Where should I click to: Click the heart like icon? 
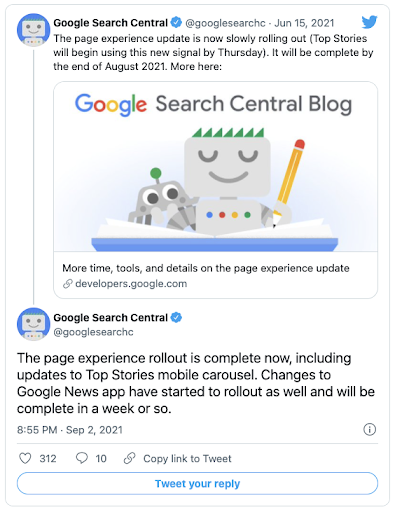point(25,458)
